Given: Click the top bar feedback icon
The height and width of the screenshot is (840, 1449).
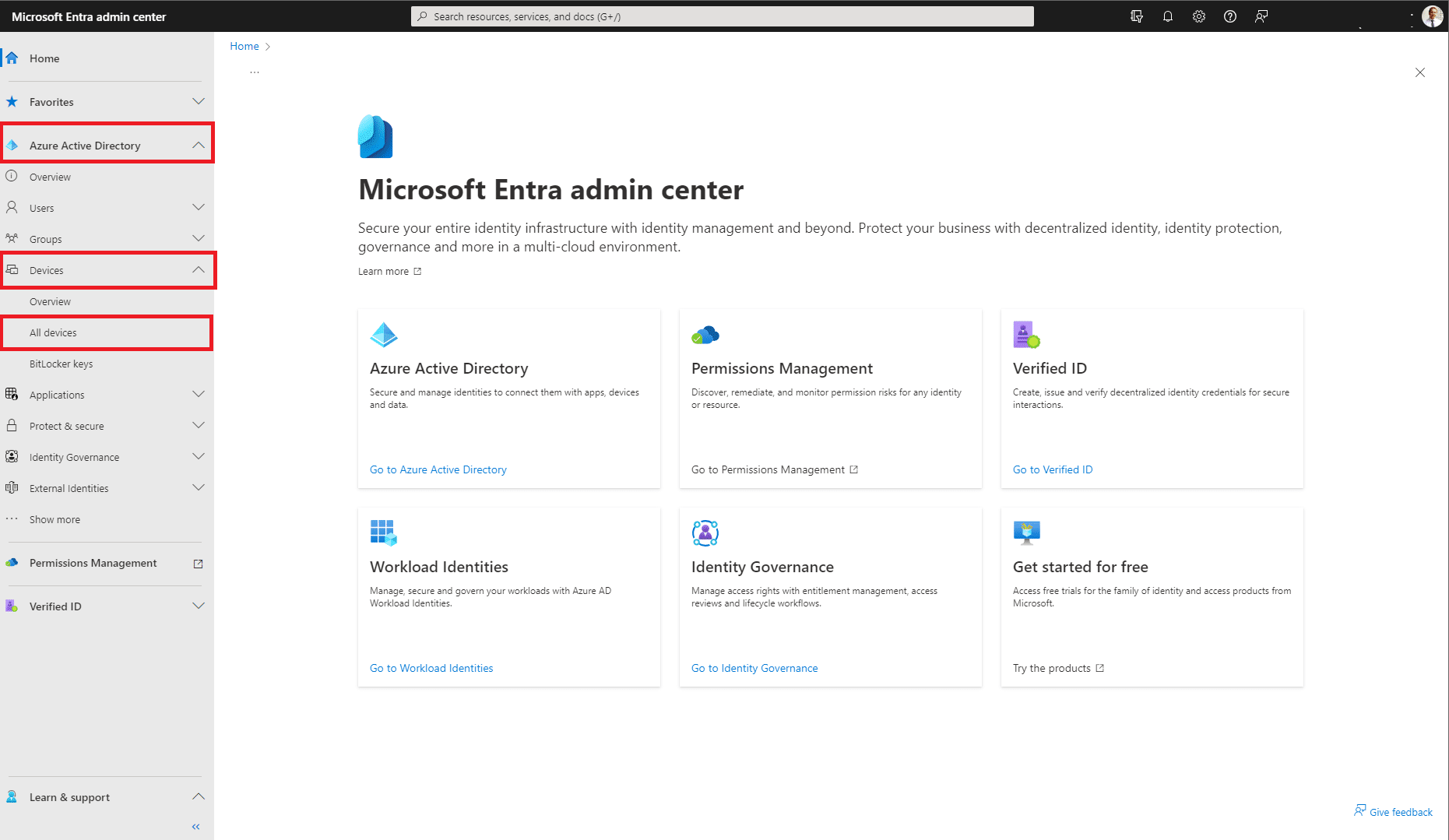Looking at the screenshot, I should (1261, 16).
